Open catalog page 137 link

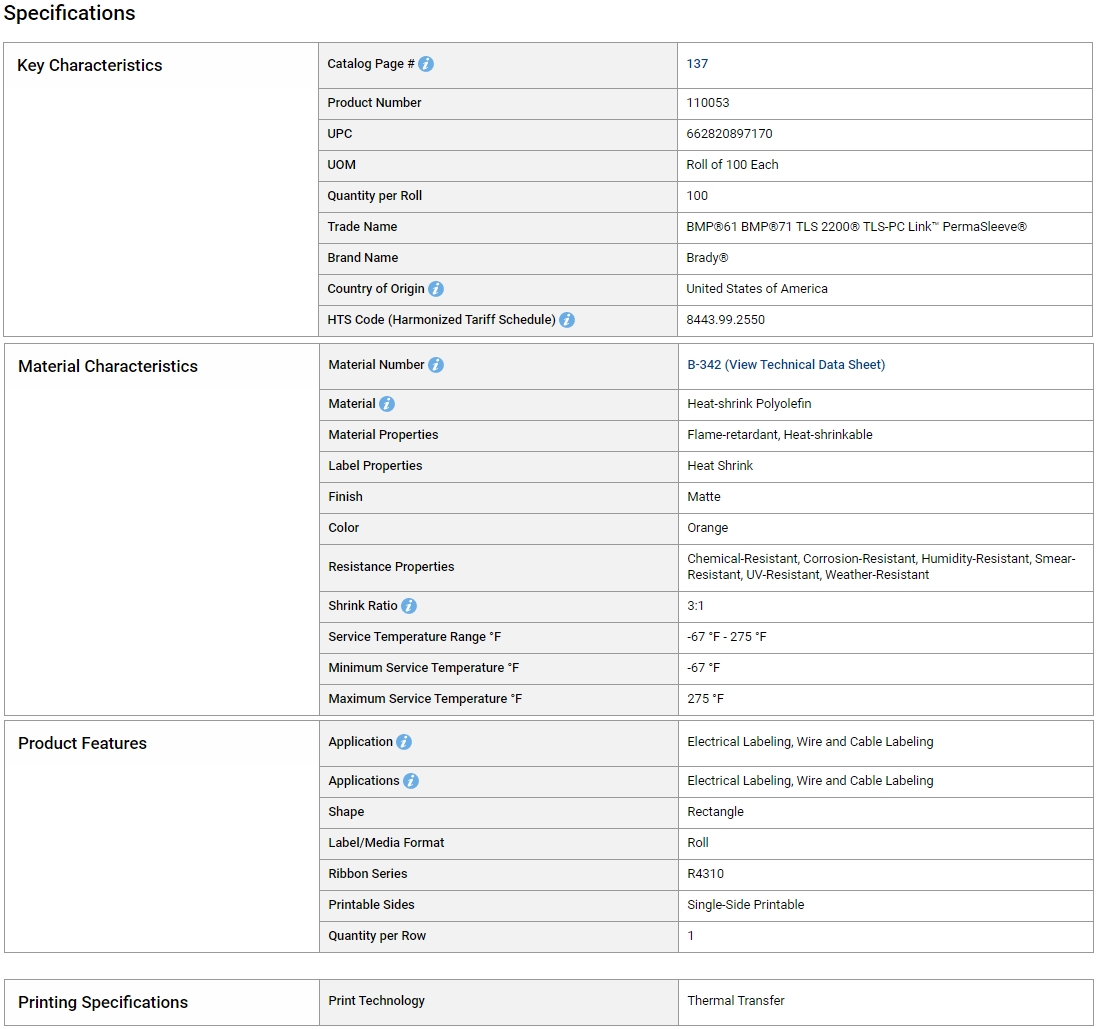tap(697, 64)
